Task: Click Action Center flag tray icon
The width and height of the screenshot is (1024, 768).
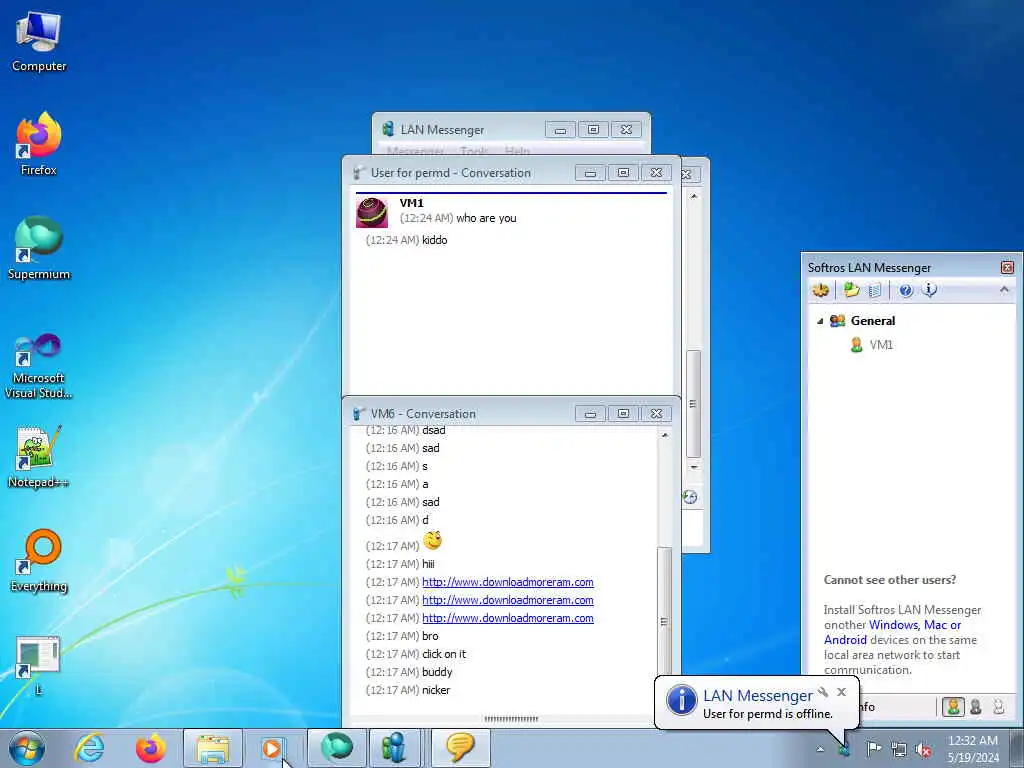Action: [x=873, y=749]
